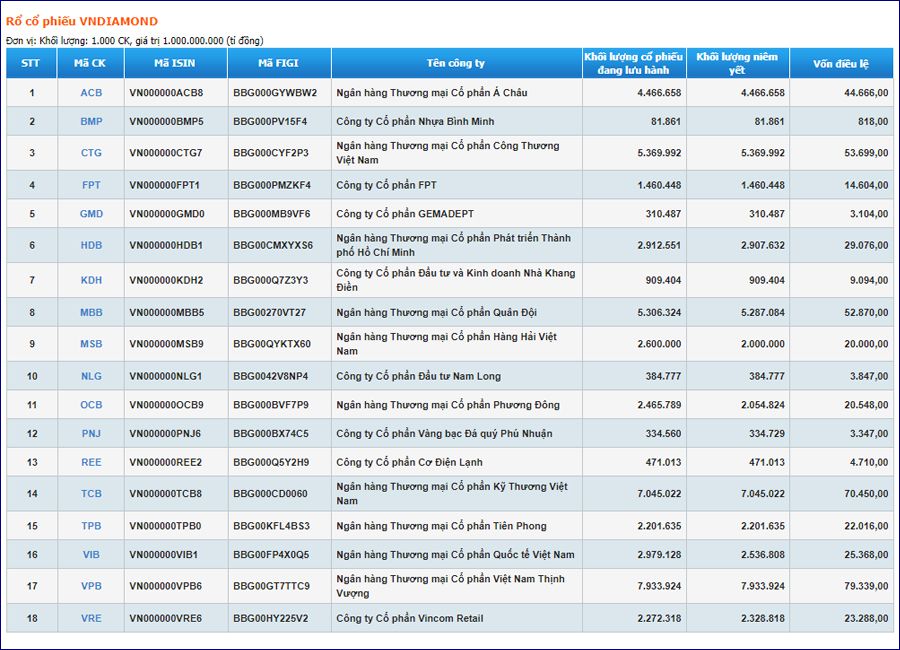
Task: Click the Khối lượng niêm yết column header
Action: coord(738,63)
